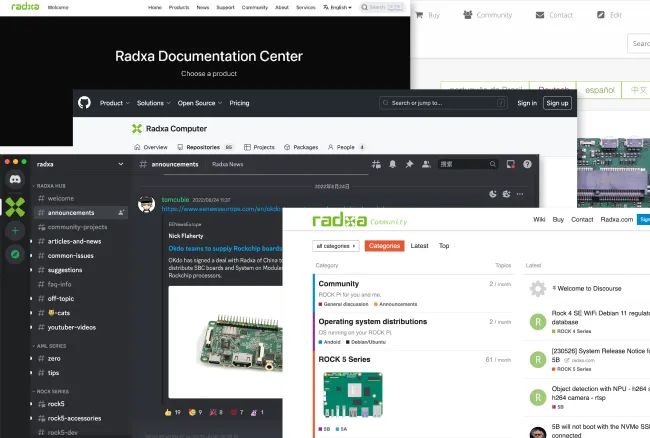Click GitHub Search or jump to field

[x=443, y=103]
